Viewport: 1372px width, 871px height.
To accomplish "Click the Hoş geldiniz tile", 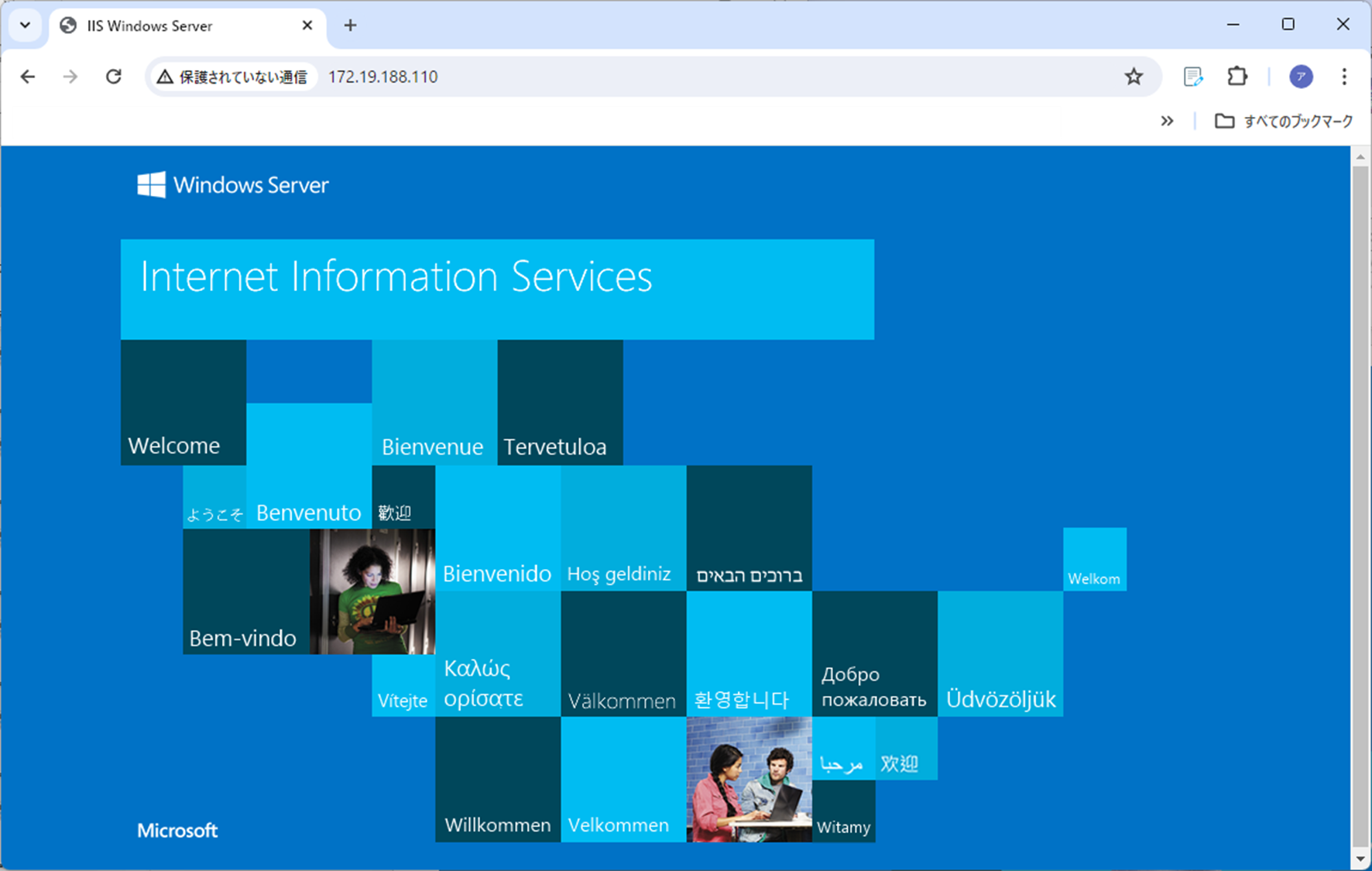I will [x=623, y=528].
